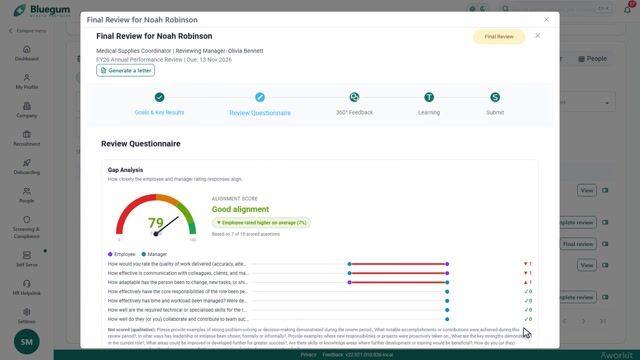This screenshot has width=640, height=360.
Task: Open notifications bell icon
Action: (x=627, y=9)
